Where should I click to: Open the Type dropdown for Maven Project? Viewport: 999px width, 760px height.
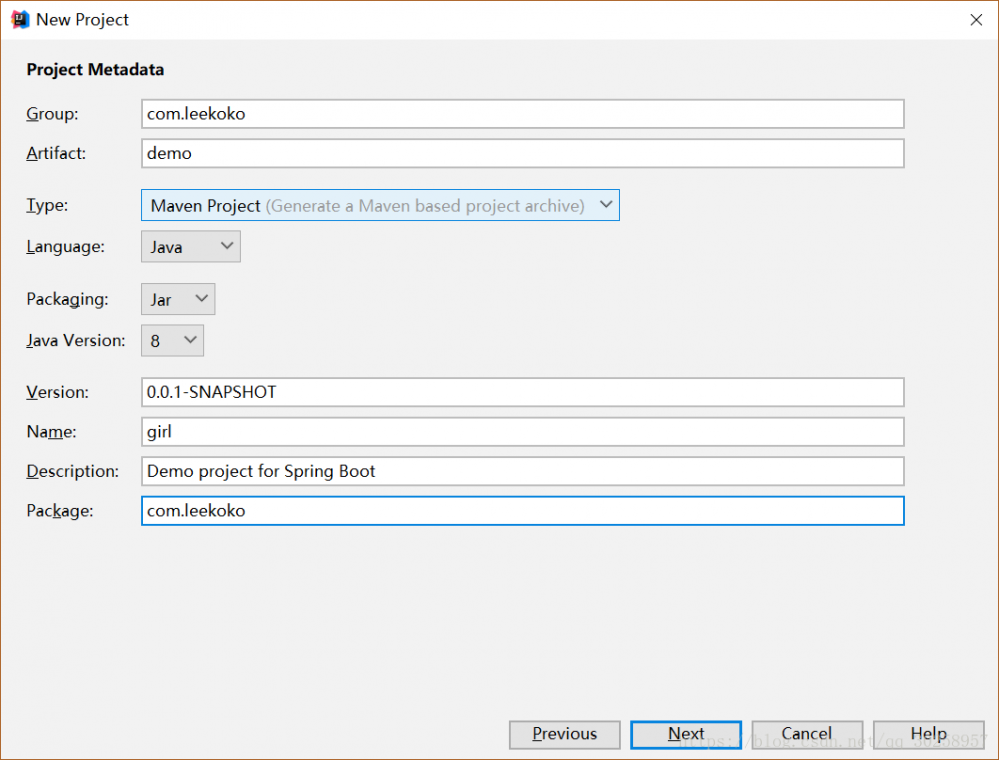[x=380, y=206]
